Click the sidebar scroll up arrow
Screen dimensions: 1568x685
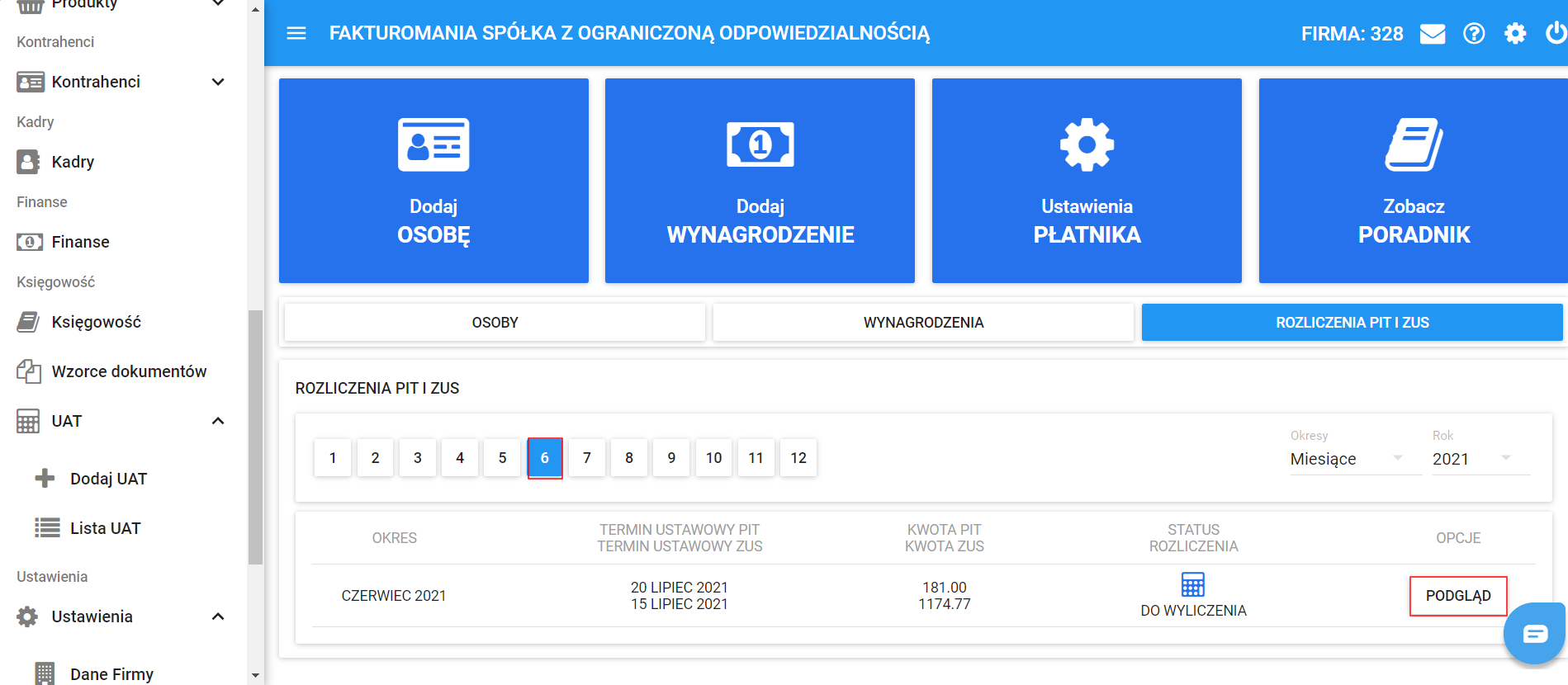pyautogui.click(x=255, y=9)
